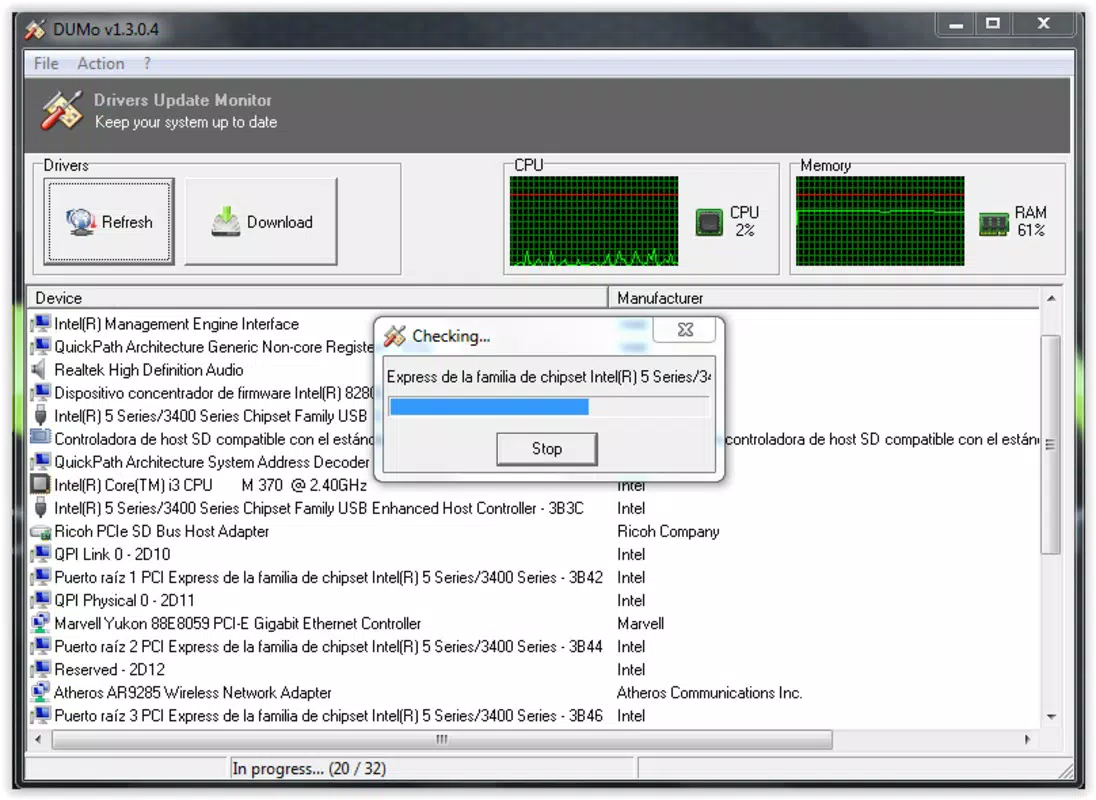Sort list by Device column header
This screenshot has height=800, width=1096.
(x=317, y=298)
